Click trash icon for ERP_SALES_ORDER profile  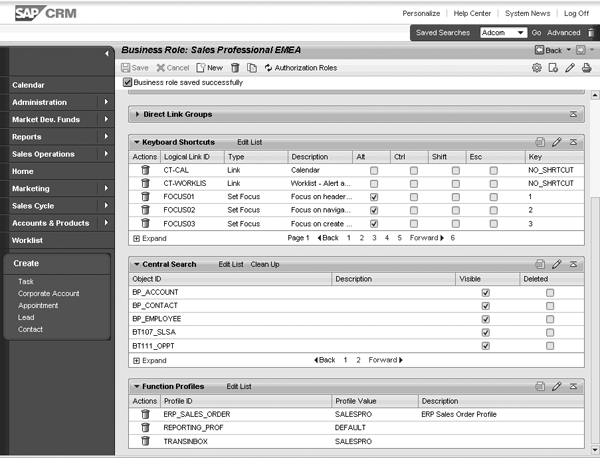145,413
